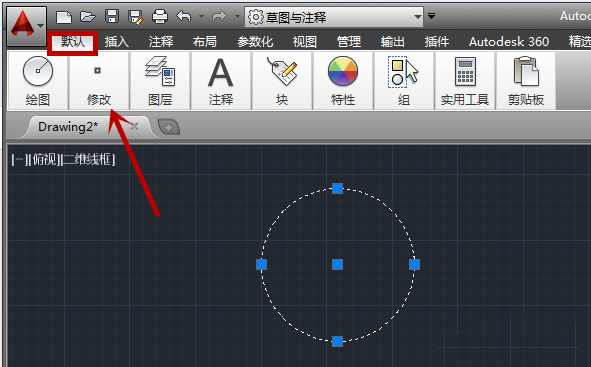Switch to the 插件 ribbon tab

click(x=437, y=41)
